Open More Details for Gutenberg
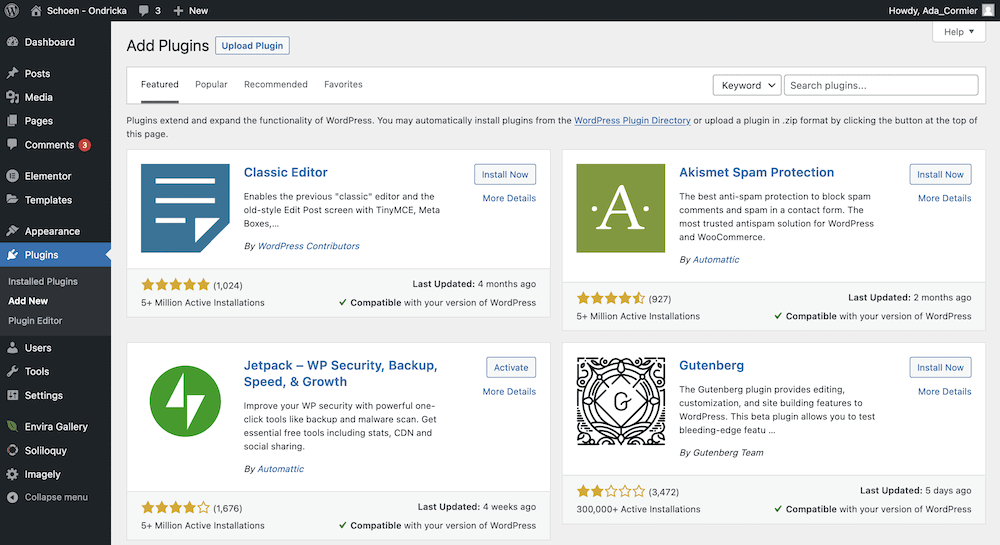Screen dimensions: 1000x545 tap(945, 391)
